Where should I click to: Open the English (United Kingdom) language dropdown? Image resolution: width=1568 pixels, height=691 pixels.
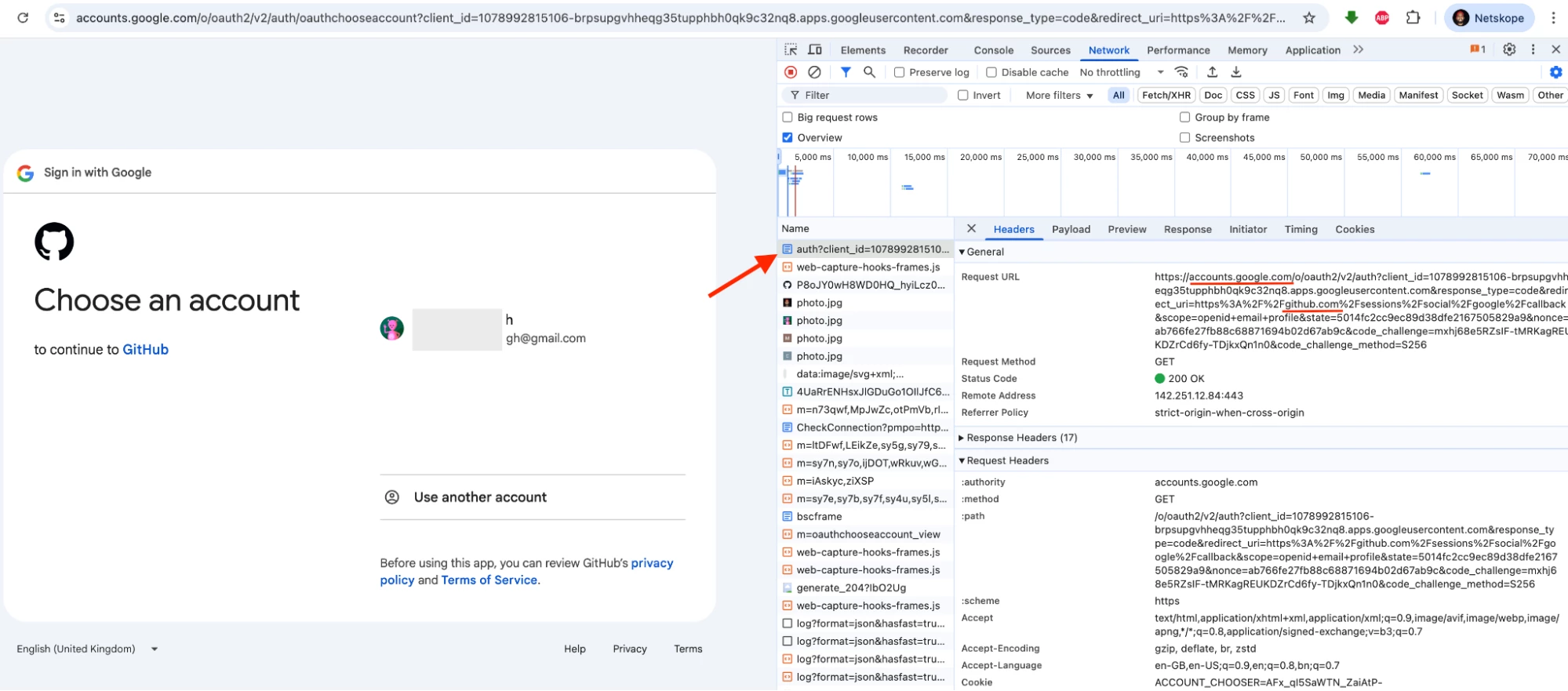click(87, 649)
